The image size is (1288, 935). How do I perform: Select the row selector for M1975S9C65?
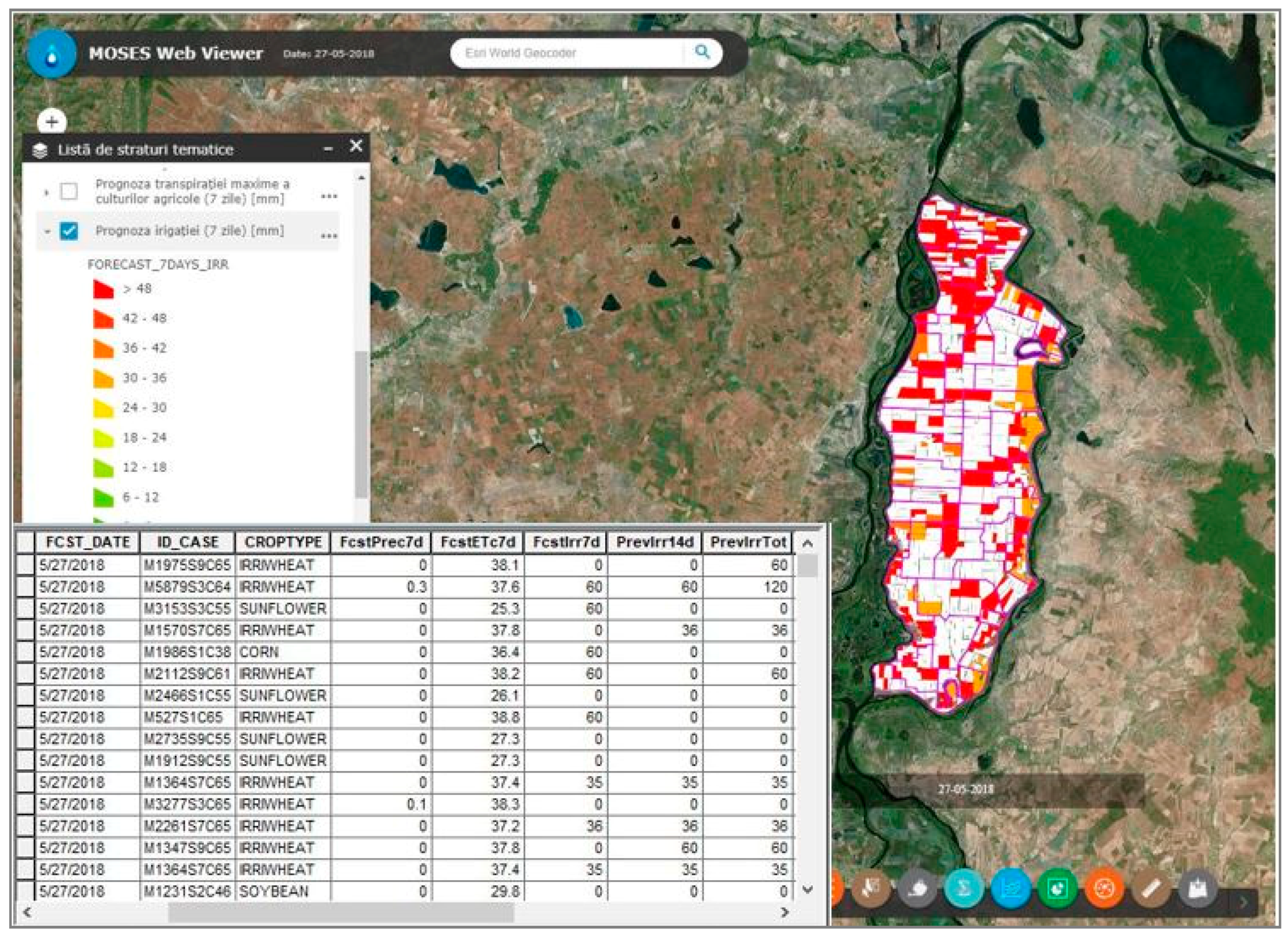[x=25, y=565]
